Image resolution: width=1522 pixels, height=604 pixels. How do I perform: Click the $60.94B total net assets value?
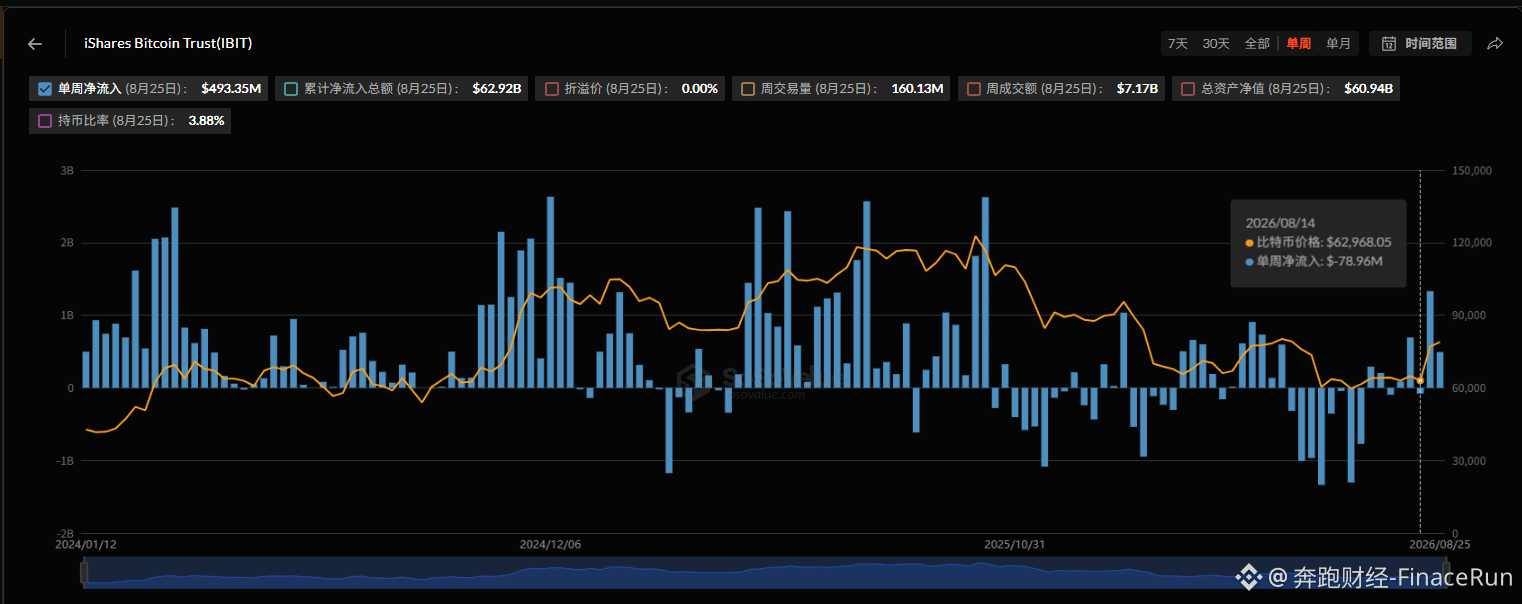1369,89
